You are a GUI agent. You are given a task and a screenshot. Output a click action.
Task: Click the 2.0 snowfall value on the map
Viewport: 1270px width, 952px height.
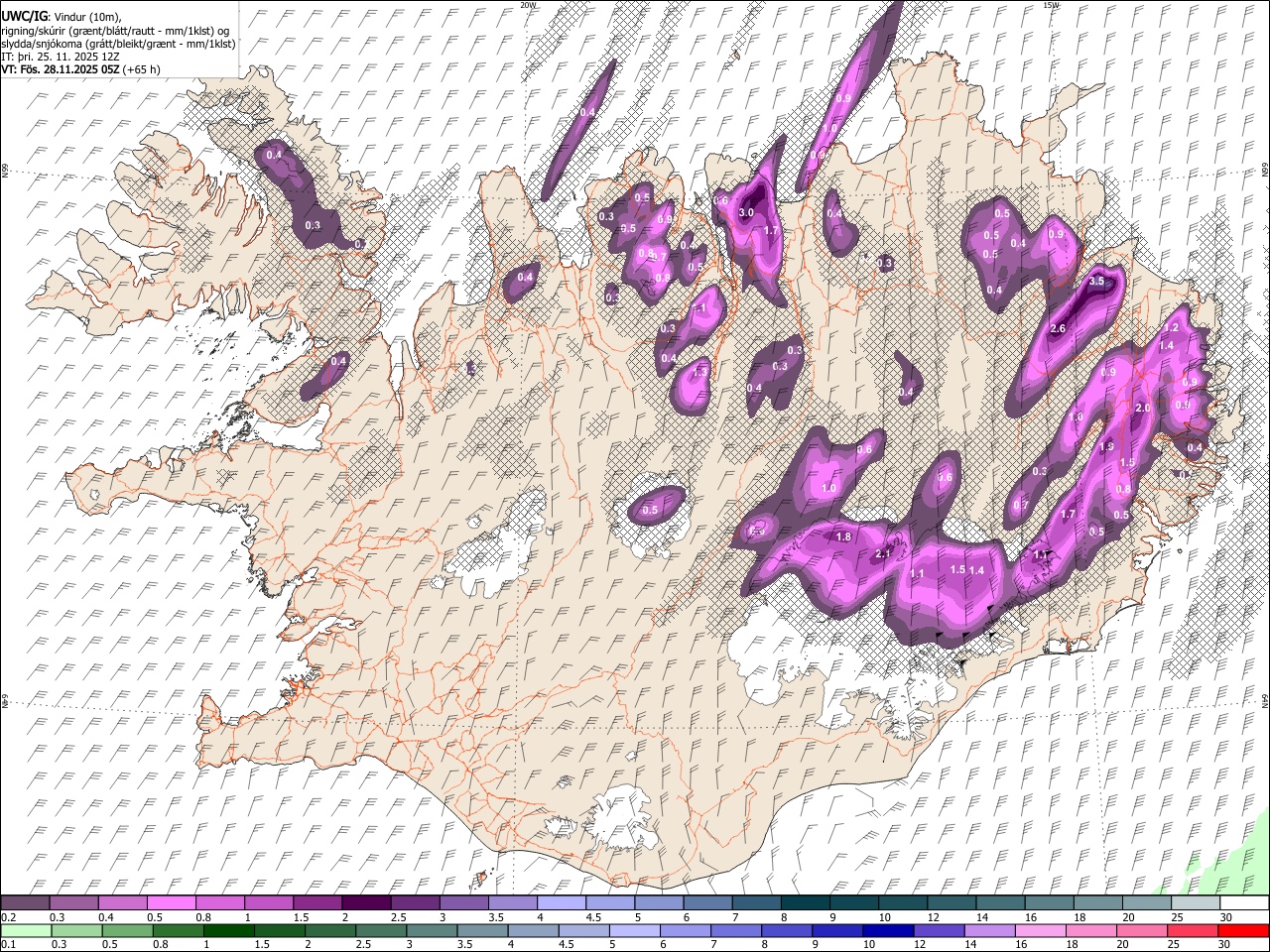(x=1142, y=409)
